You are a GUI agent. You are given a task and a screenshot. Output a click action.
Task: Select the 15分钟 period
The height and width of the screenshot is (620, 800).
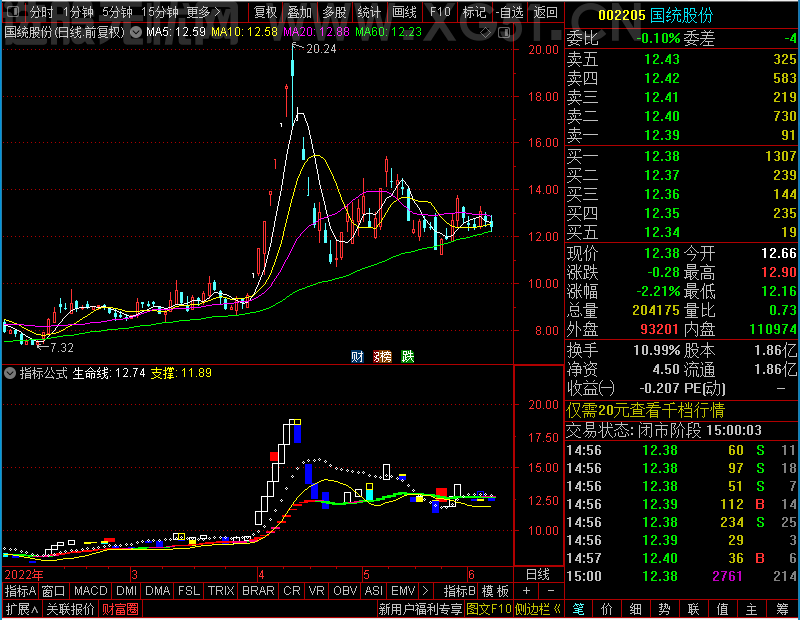[160, 12]
